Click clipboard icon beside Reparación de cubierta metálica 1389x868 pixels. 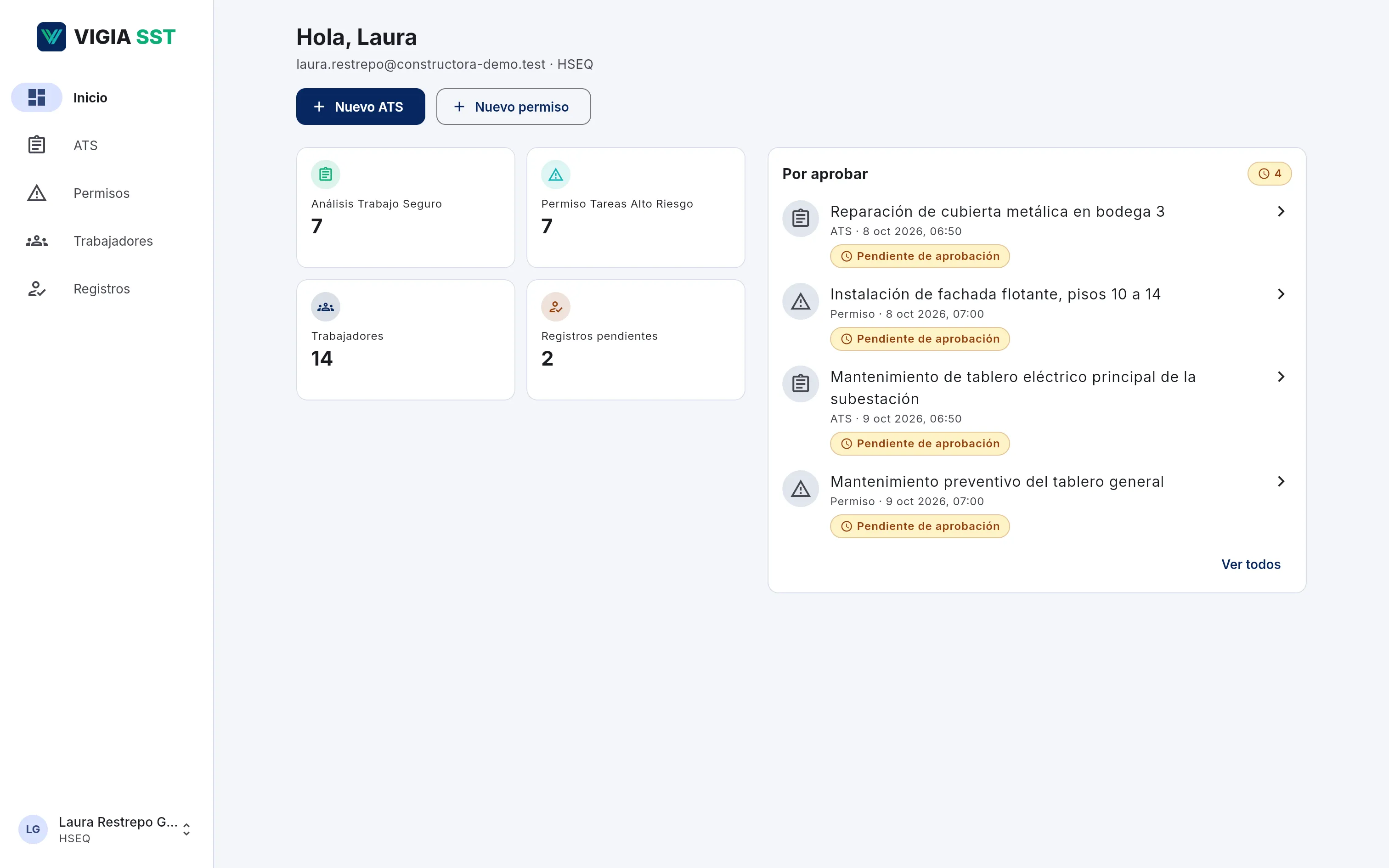coord(801,219)
